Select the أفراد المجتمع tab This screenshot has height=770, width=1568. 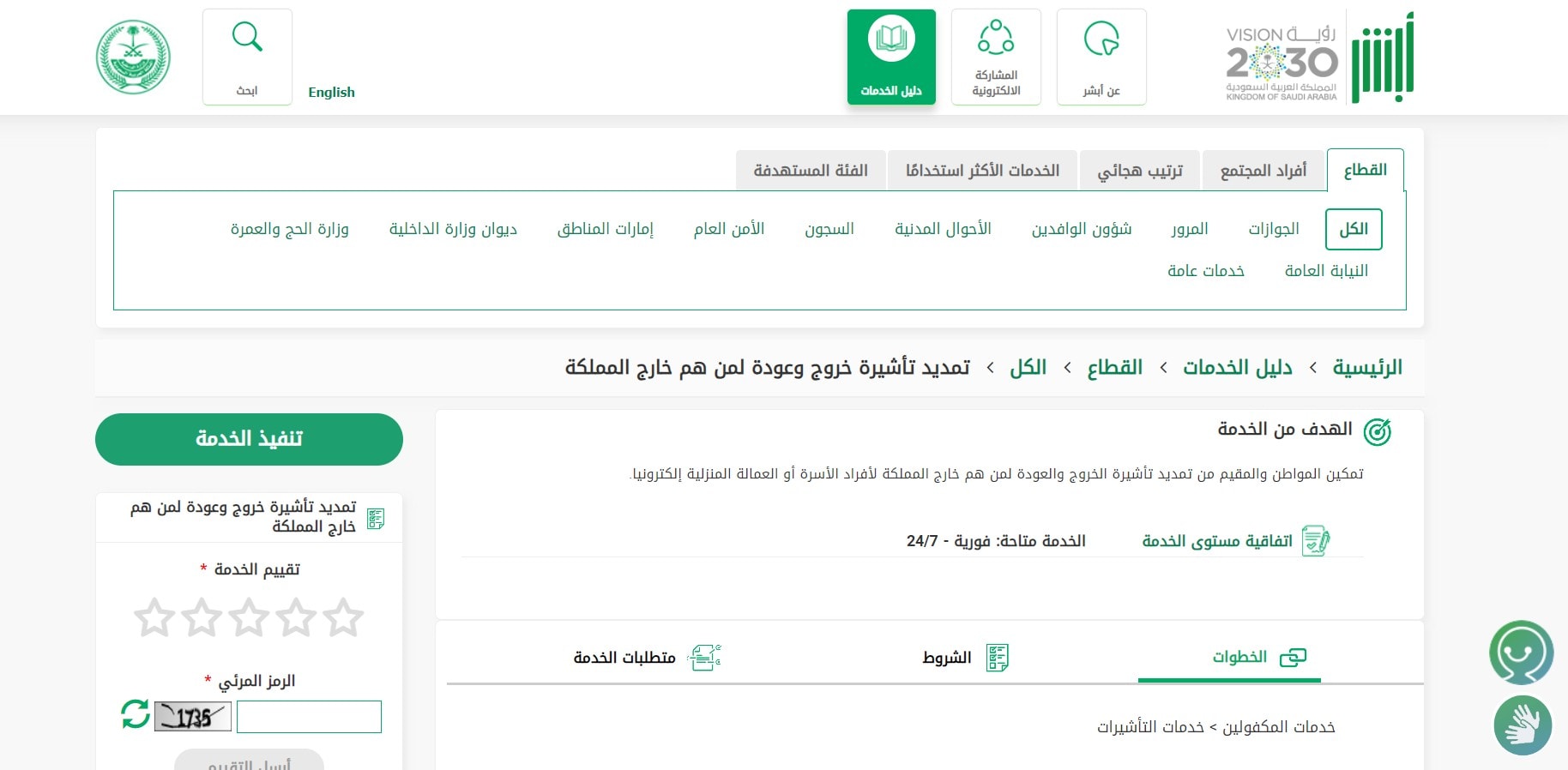tap(1263, 171)
